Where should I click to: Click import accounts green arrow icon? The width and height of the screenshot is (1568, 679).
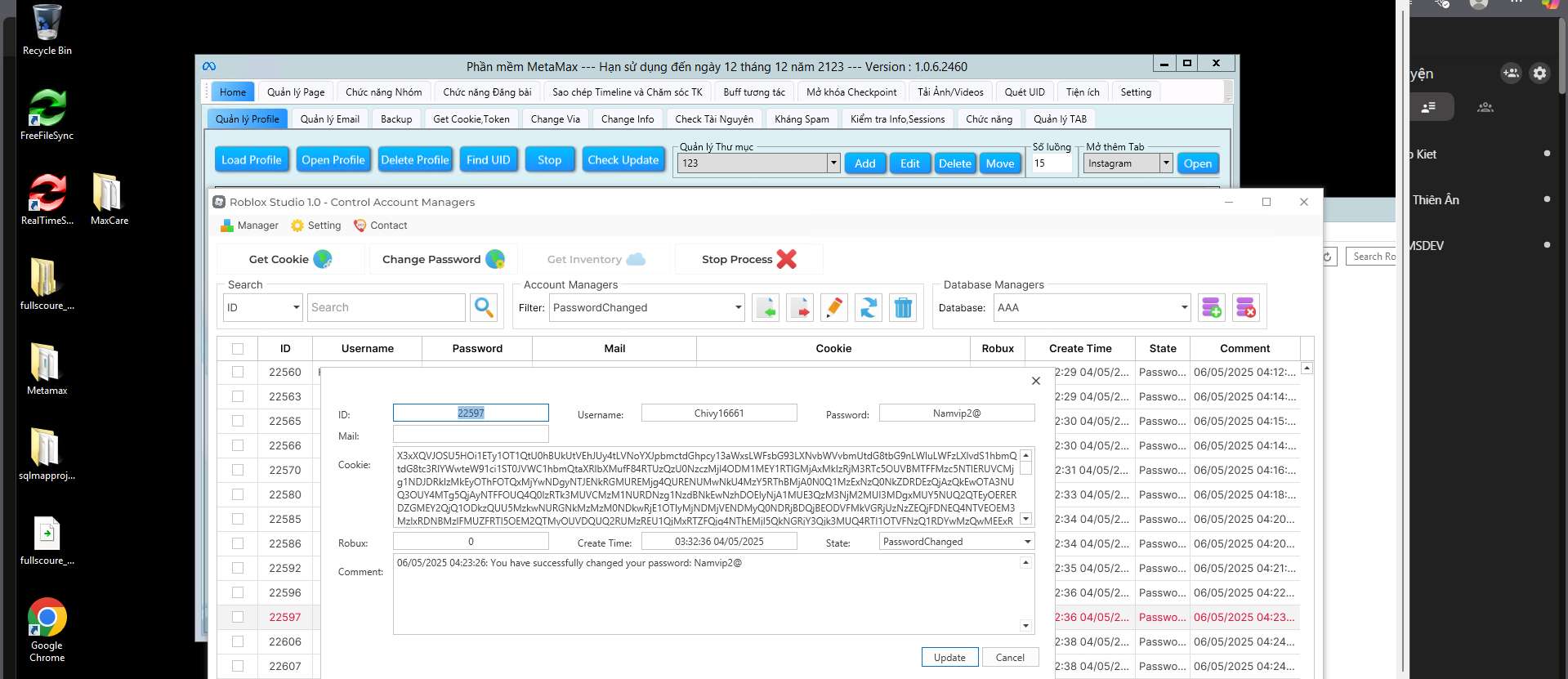point(766,307)
